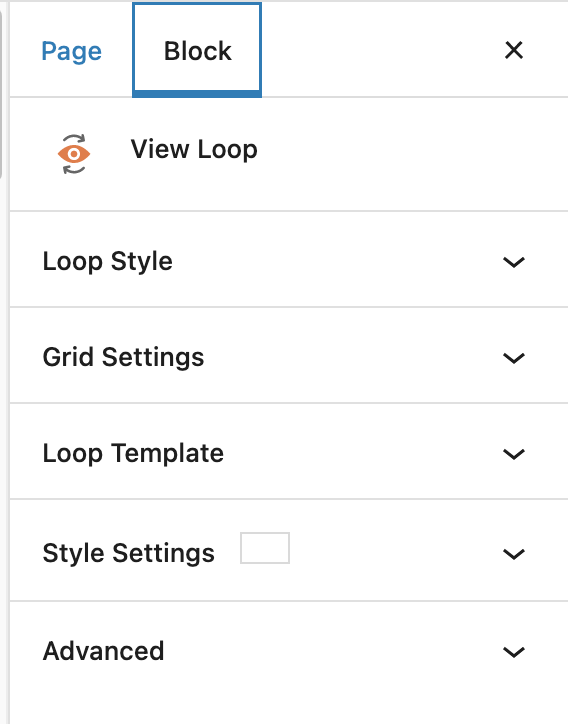The height and width of the screenshot is (724, 568).
Task: Click the chevron icon beside Advanced
Action: [514, 652]
